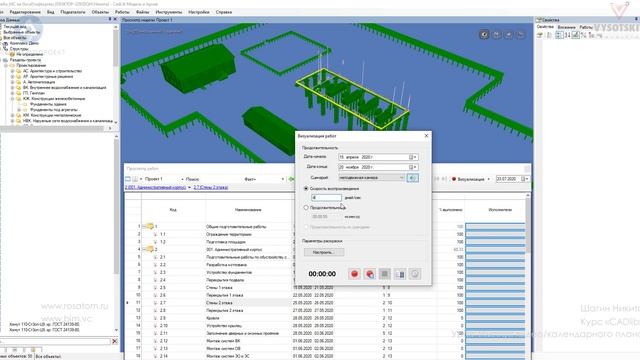Image resolution: width=640 pixels, height=360 pixels.
Task: Expand the АР. Архитектурные решения tree node
Action: [12, 76]
